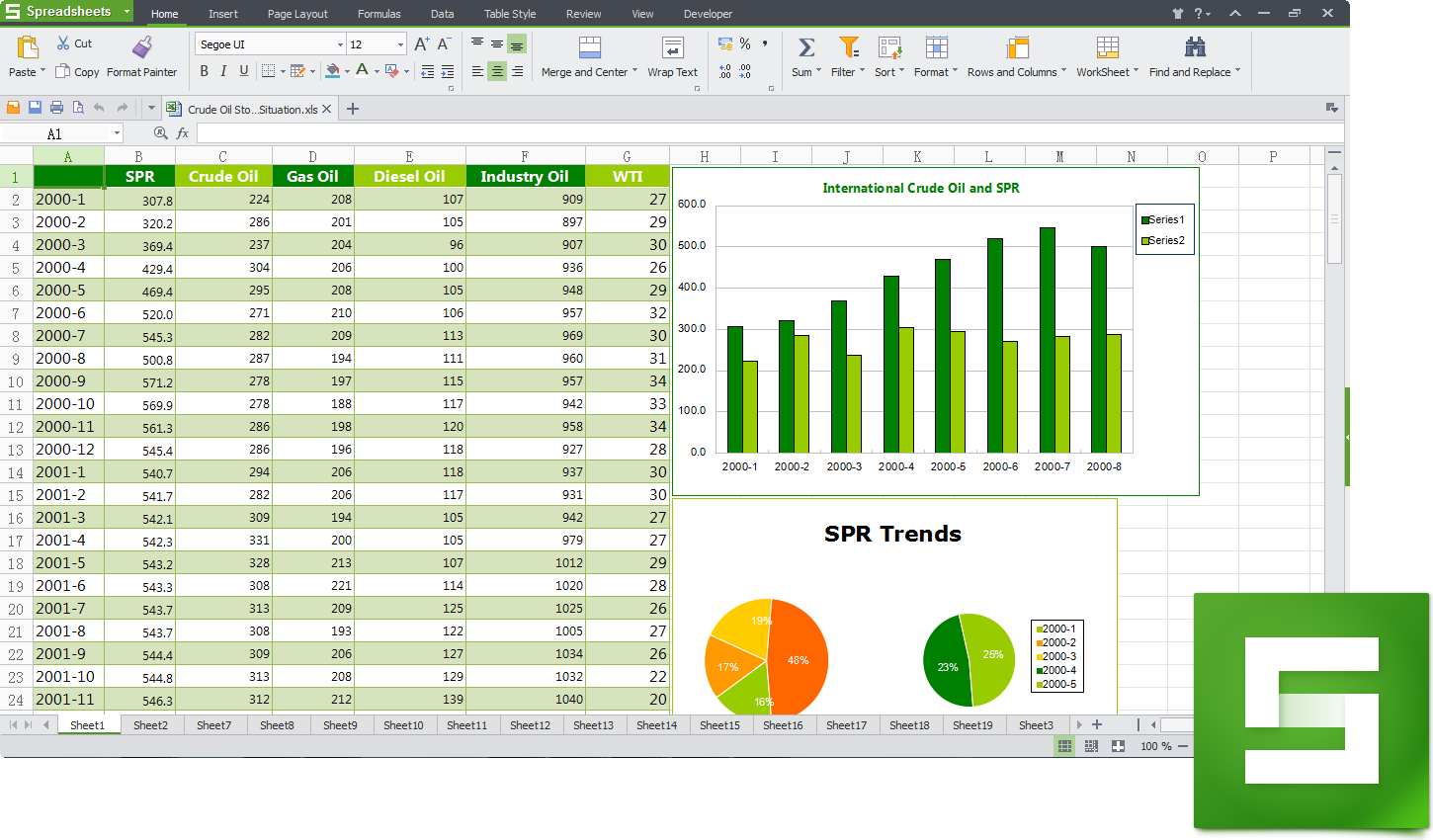Click the WorkSheet icon

[x=1108, y=47]
